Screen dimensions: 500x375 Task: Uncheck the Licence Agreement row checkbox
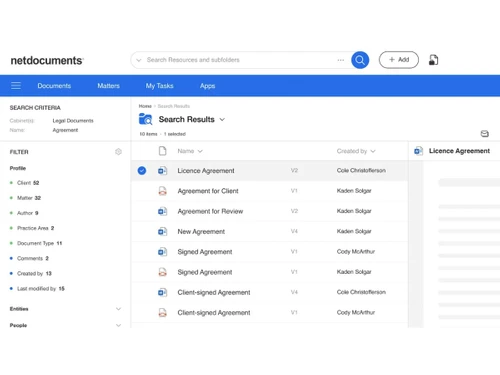pyautogui.click(x=142, y=171)
